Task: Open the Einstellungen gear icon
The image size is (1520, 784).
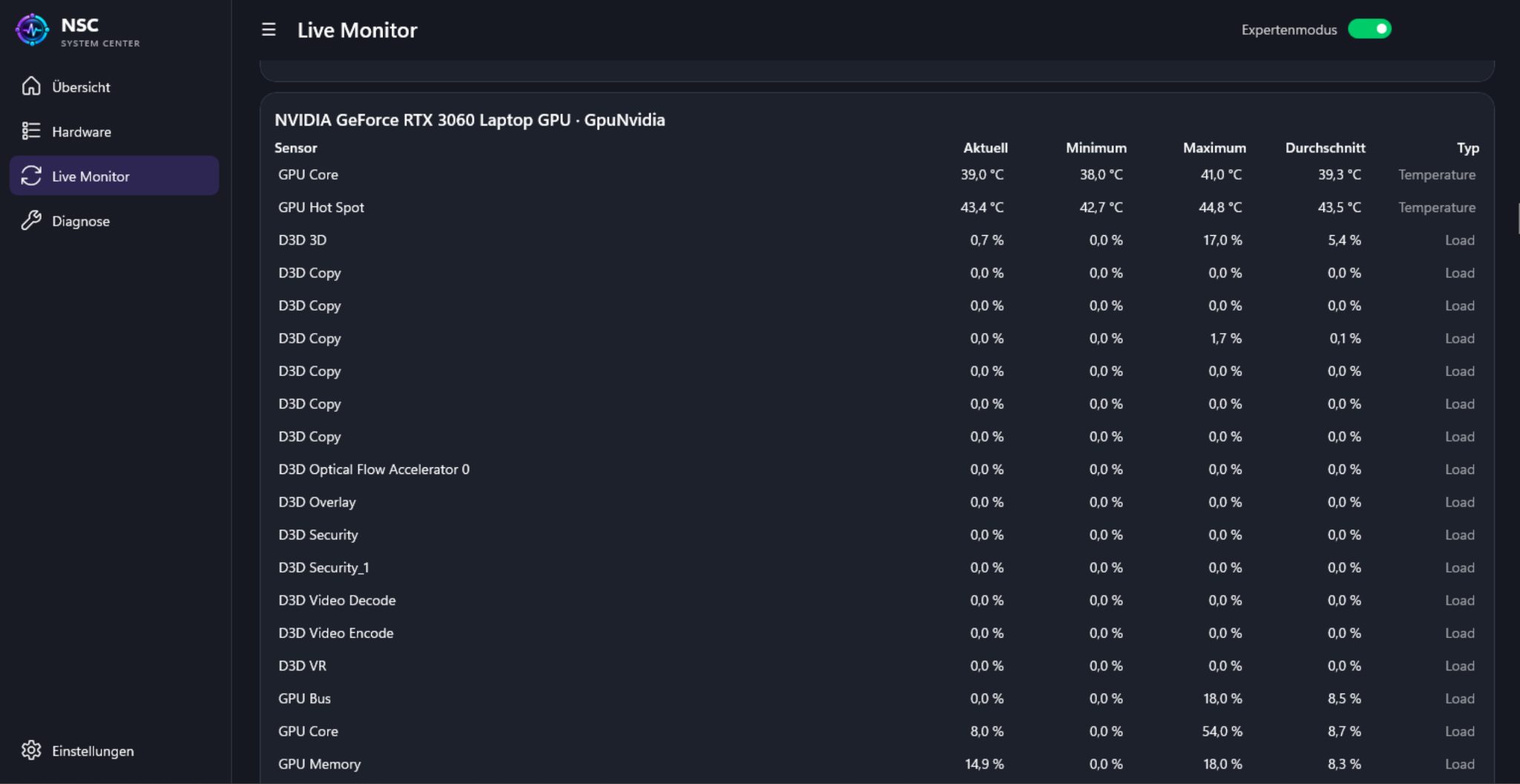Action: [x=31, y=750]
